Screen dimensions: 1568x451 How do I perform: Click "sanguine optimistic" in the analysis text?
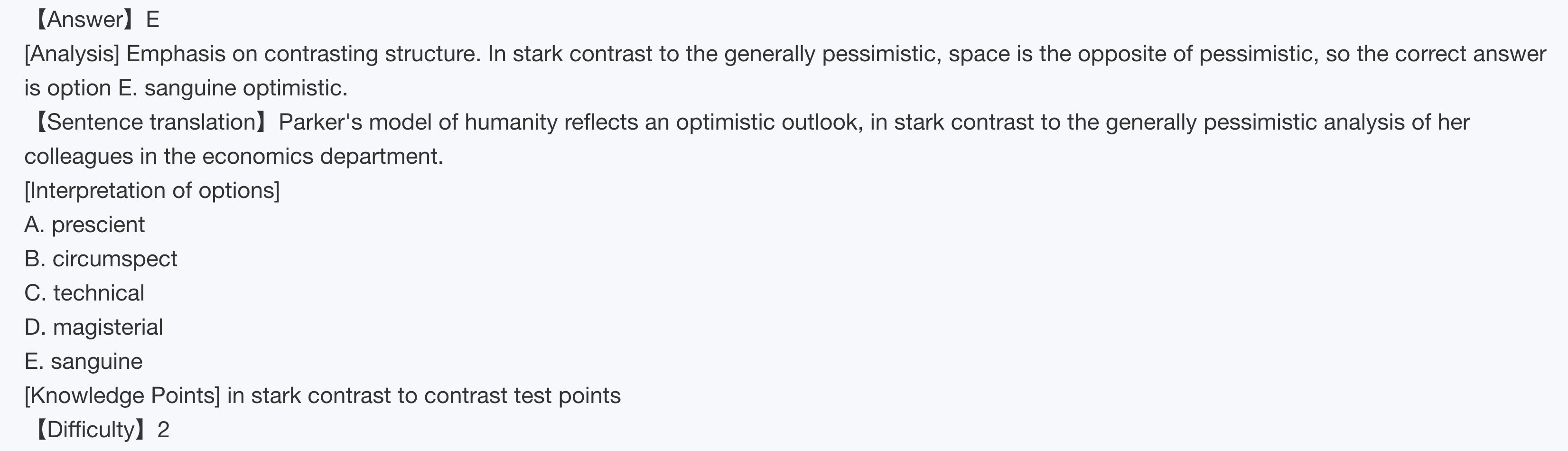245,88
